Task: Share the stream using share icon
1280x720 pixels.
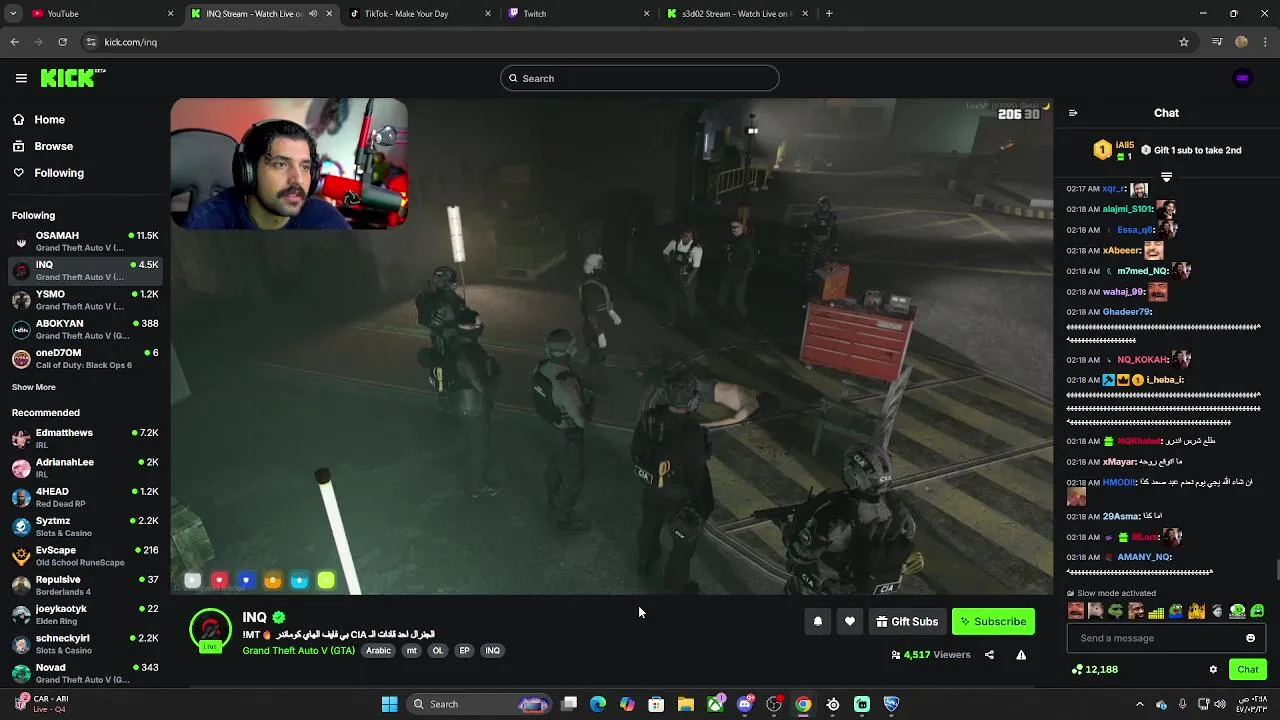Action: pos(989,655)
